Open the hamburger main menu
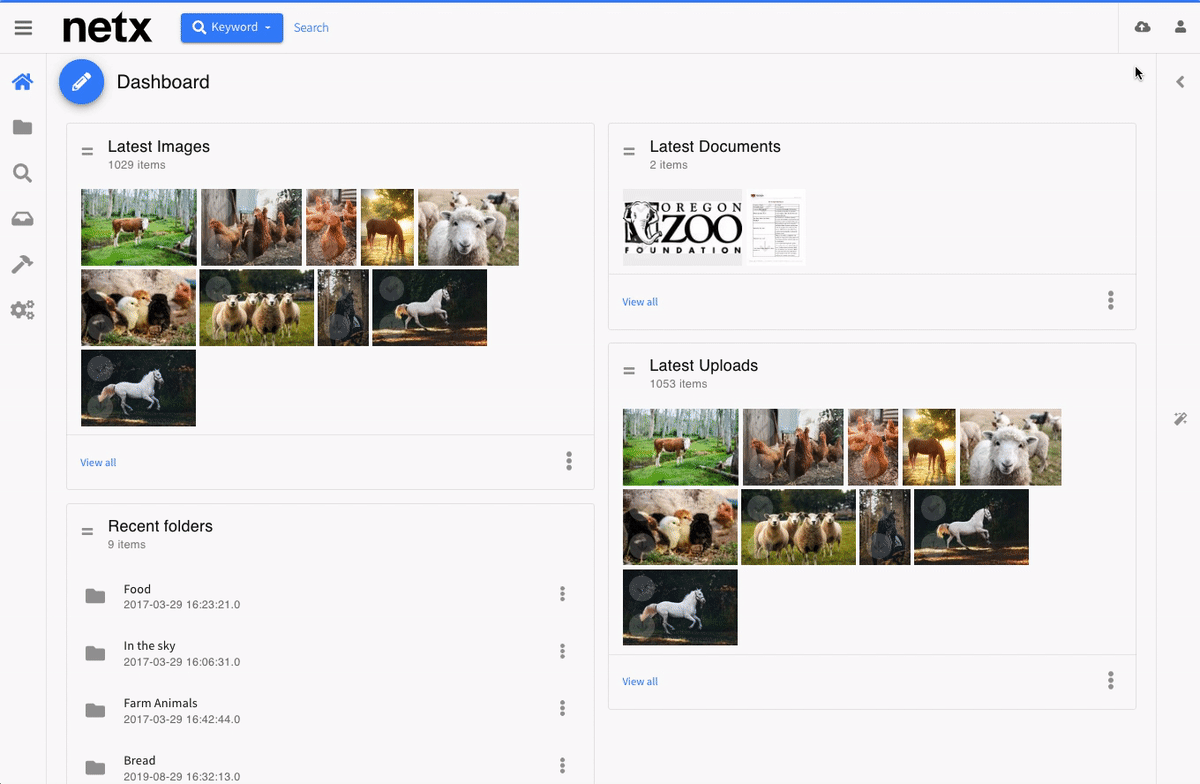Image resolution: width=1200 pixels, height=784 pixels. [x=23, y=28]
